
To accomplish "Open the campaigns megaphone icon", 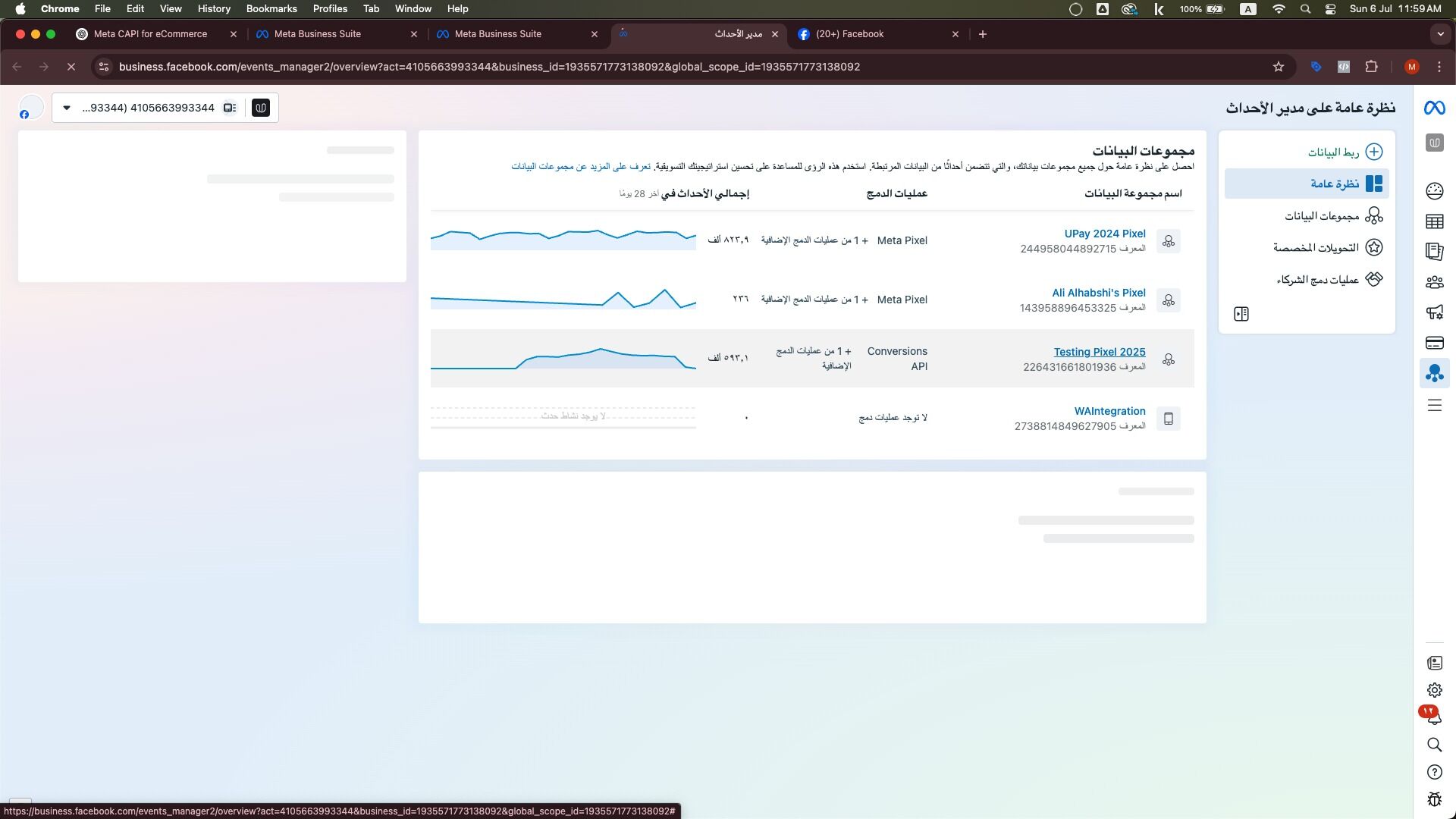I will click(1434, 312).
